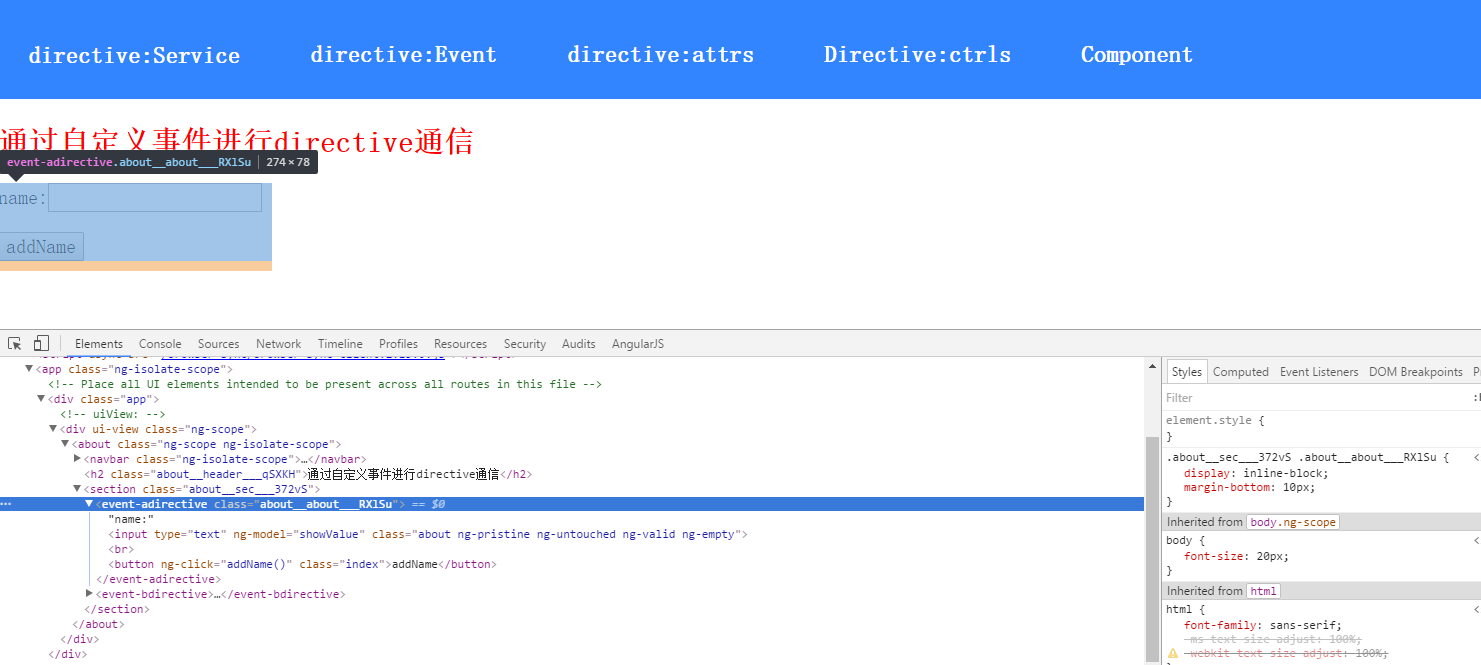1481x665 pixels.
Task: Select the DOM Breakpoints sidebar tab
Action: click(x=1415, y=372)
